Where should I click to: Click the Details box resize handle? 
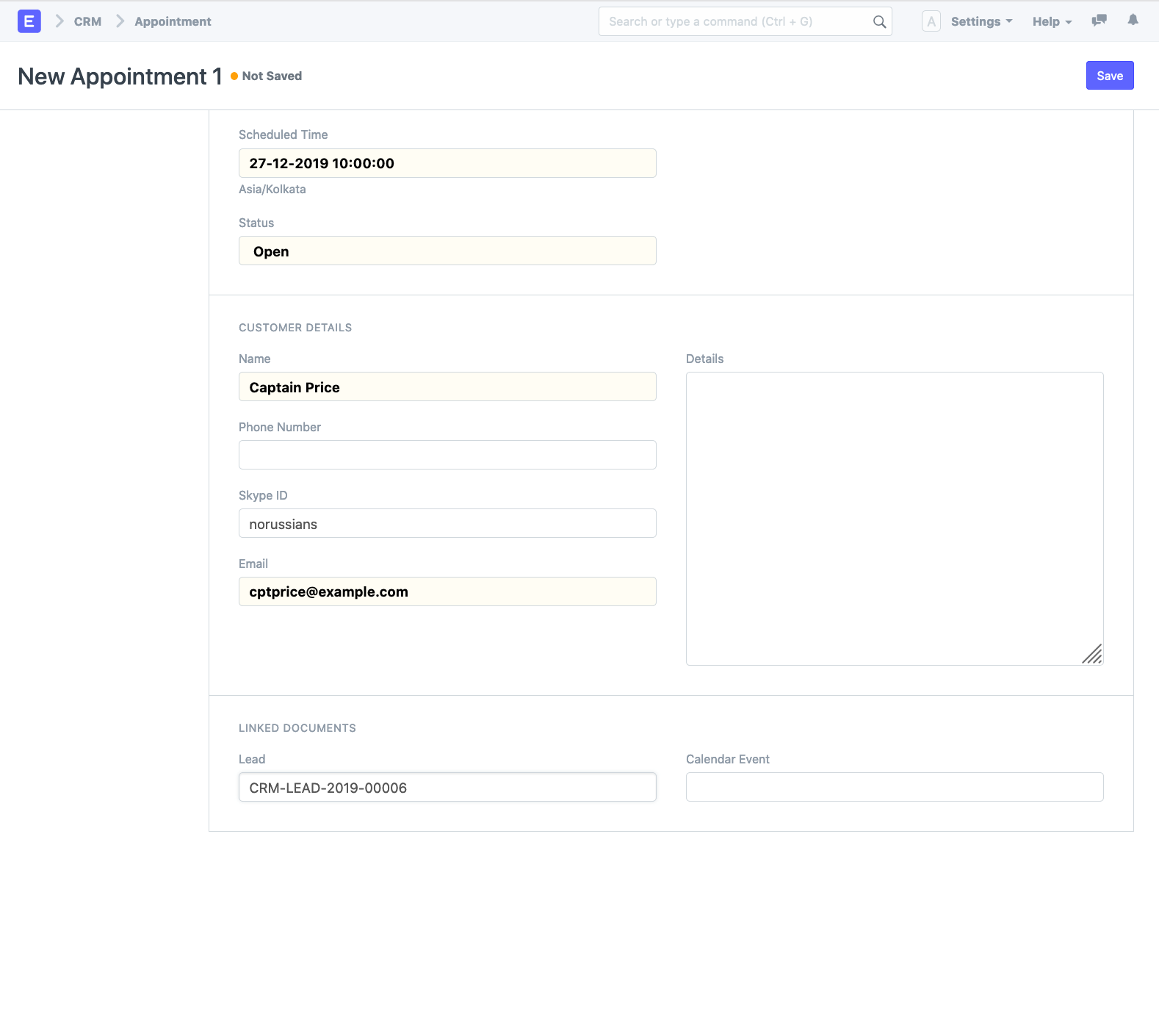pos(1092,654)
